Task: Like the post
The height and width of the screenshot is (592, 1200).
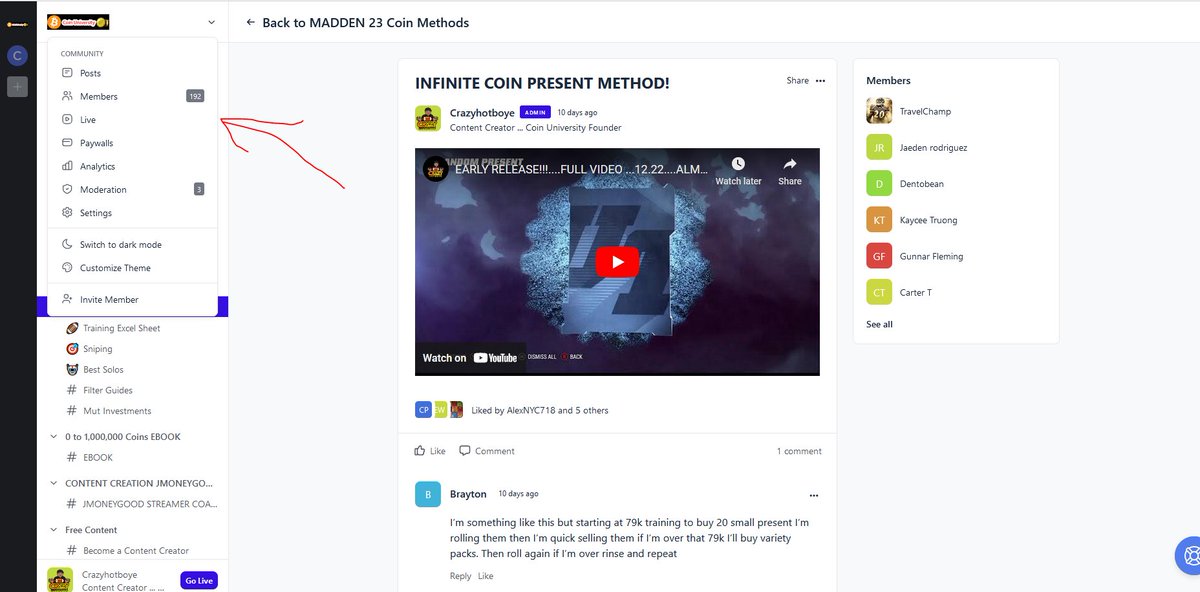Action: [430, 451]
